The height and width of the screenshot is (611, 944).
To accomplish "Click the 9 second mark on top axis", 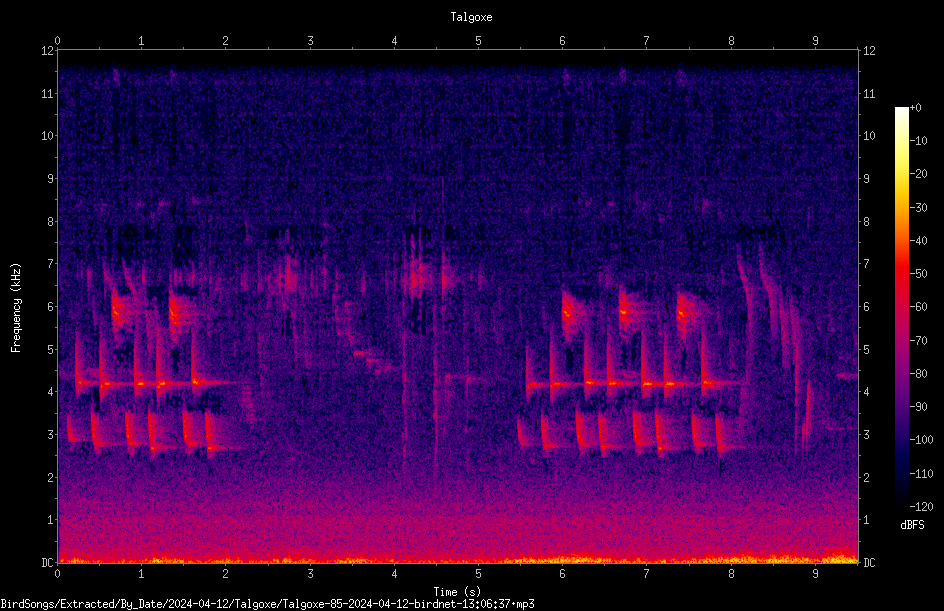I will click(816, 40).
